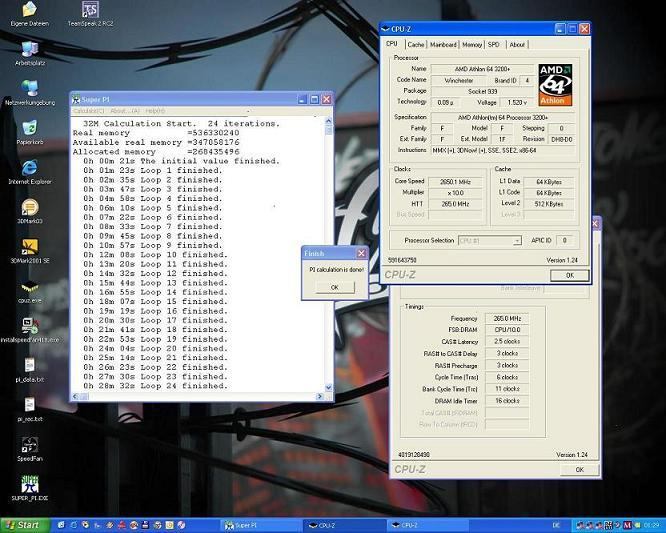Click the red M tray icon
This screenshot has width=666, height=533.
(627, 525)
